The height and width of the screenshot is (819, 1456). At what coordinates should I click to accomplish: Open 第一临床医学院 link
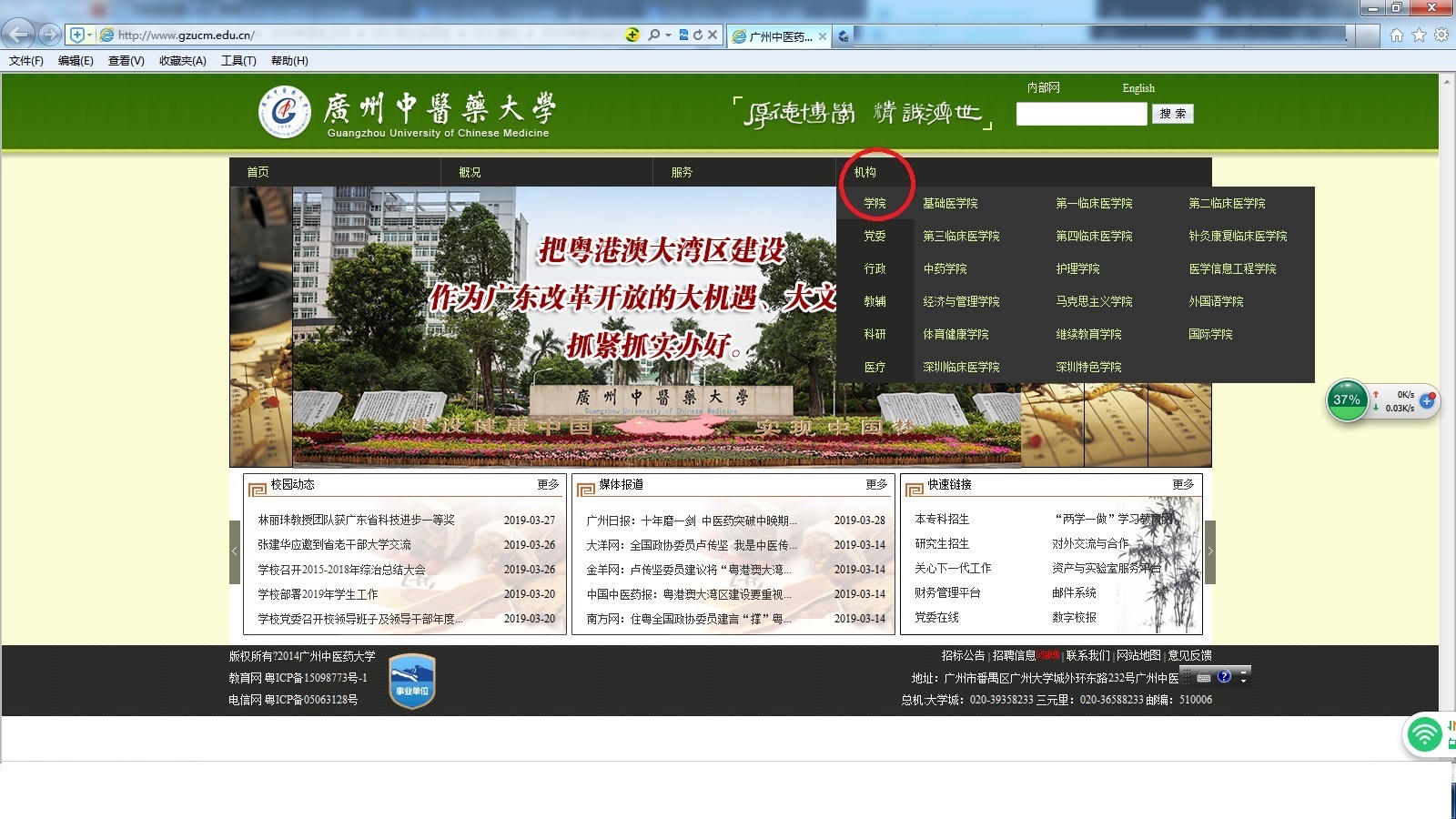pyautogui.click(x=1094, y=203)
